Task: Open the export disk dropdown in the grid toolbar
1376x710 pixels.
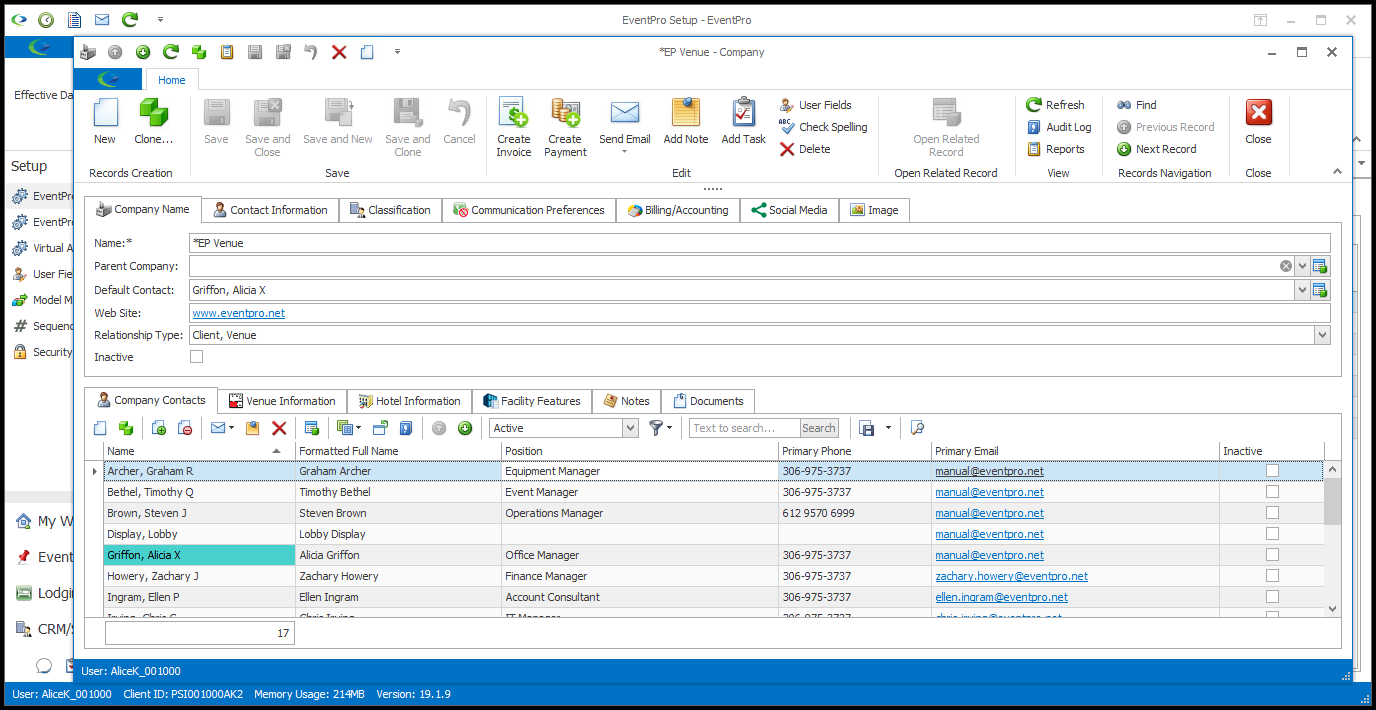Action: tap(888, 428)
